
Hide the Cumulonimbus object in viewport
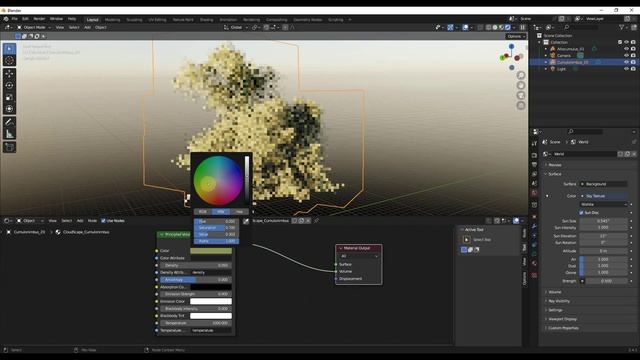[626, 62]
